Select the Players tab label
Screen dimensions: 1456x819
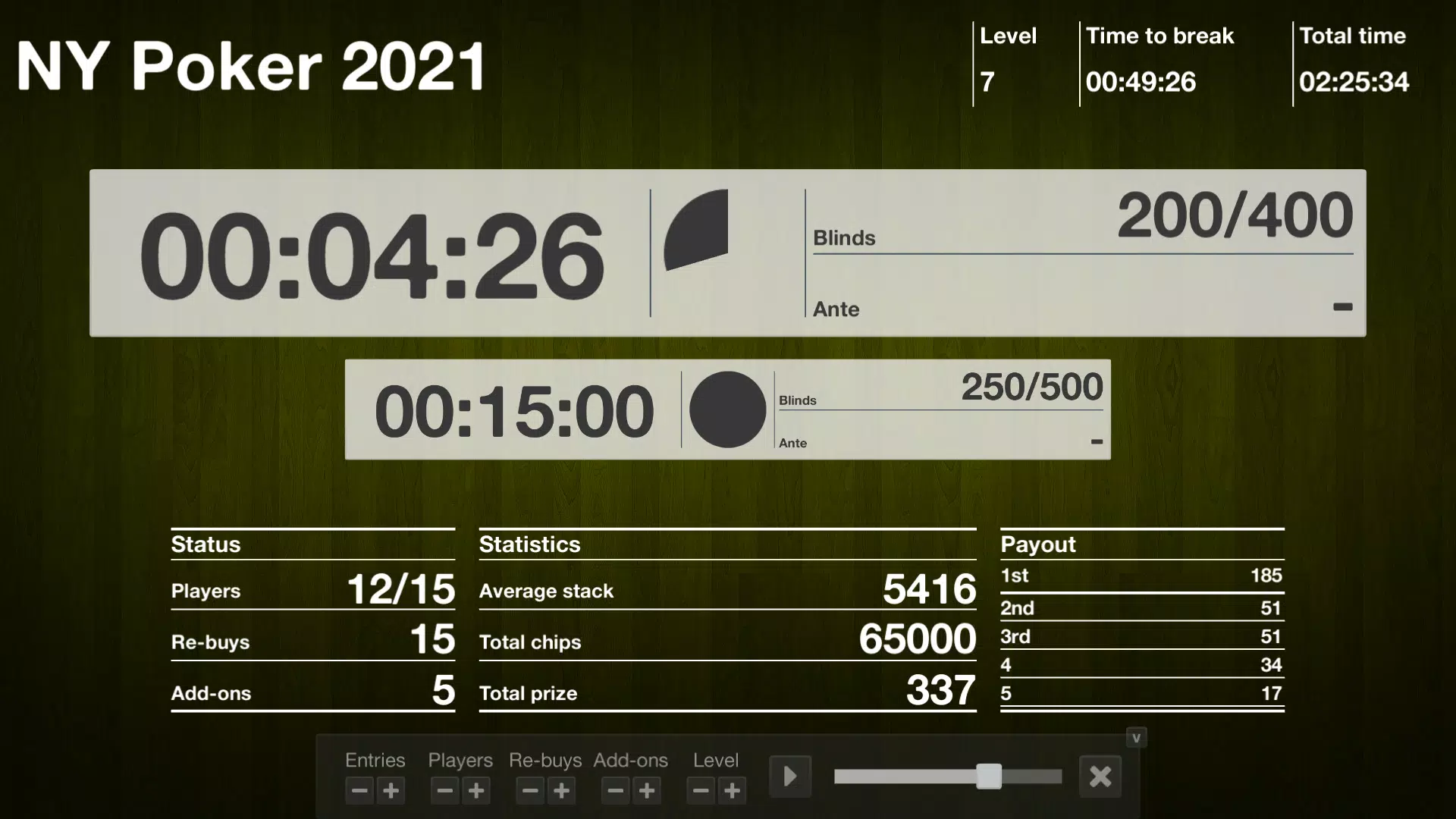pyautogui.click(x=459, y=760)
